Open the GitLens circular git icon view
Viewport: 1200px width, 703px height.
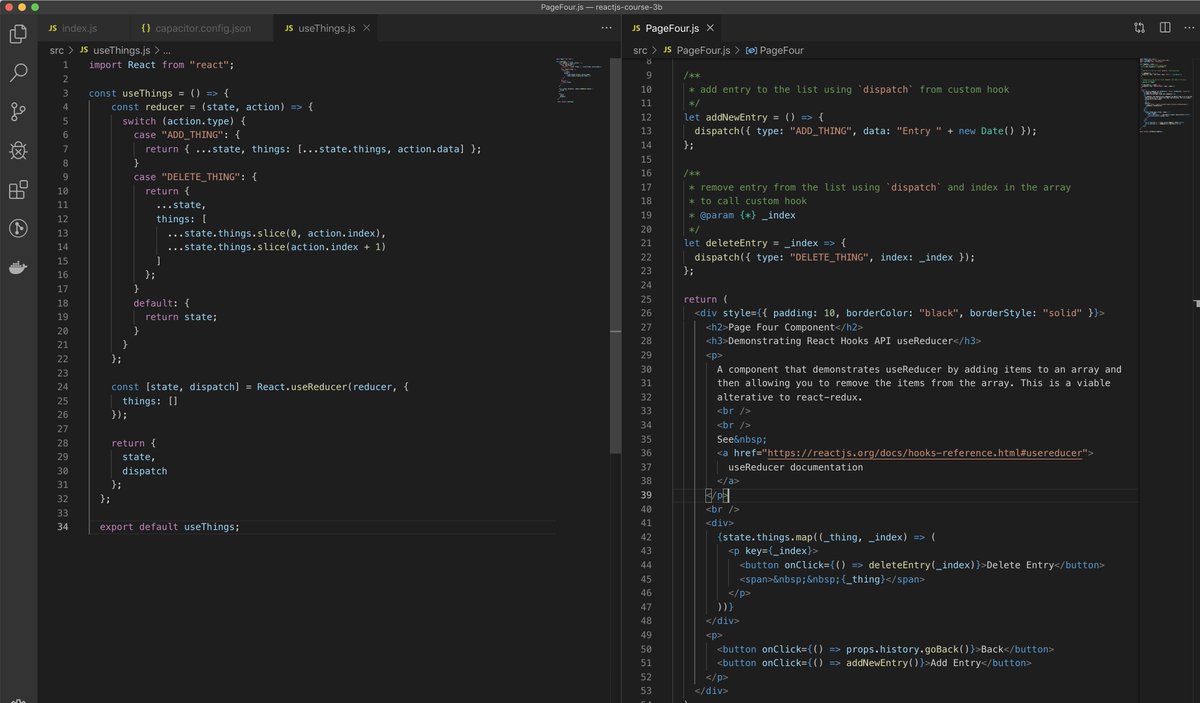point(18,228)
